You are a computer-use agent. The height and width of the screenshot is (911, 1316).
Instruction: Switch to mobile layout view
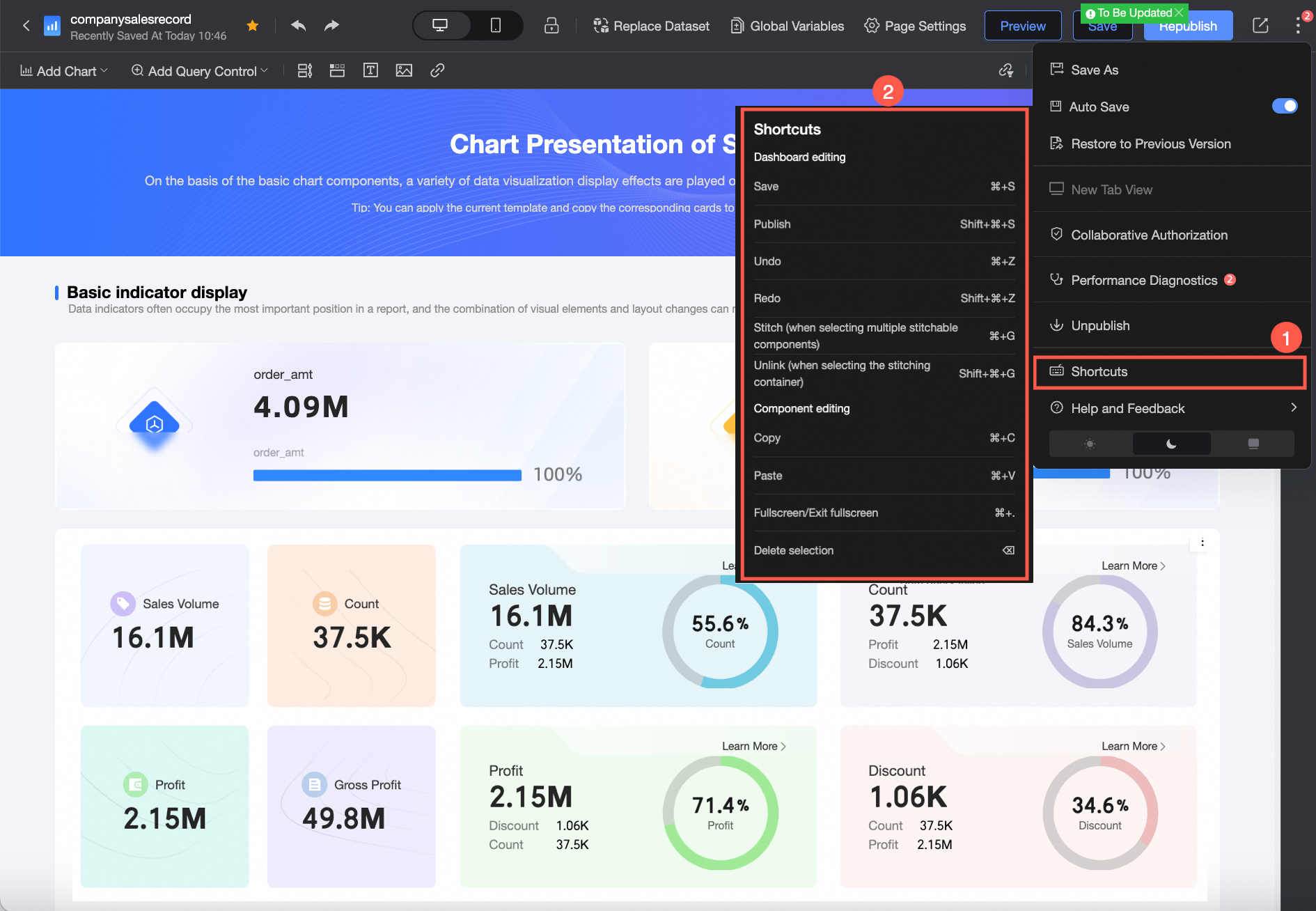496,26
